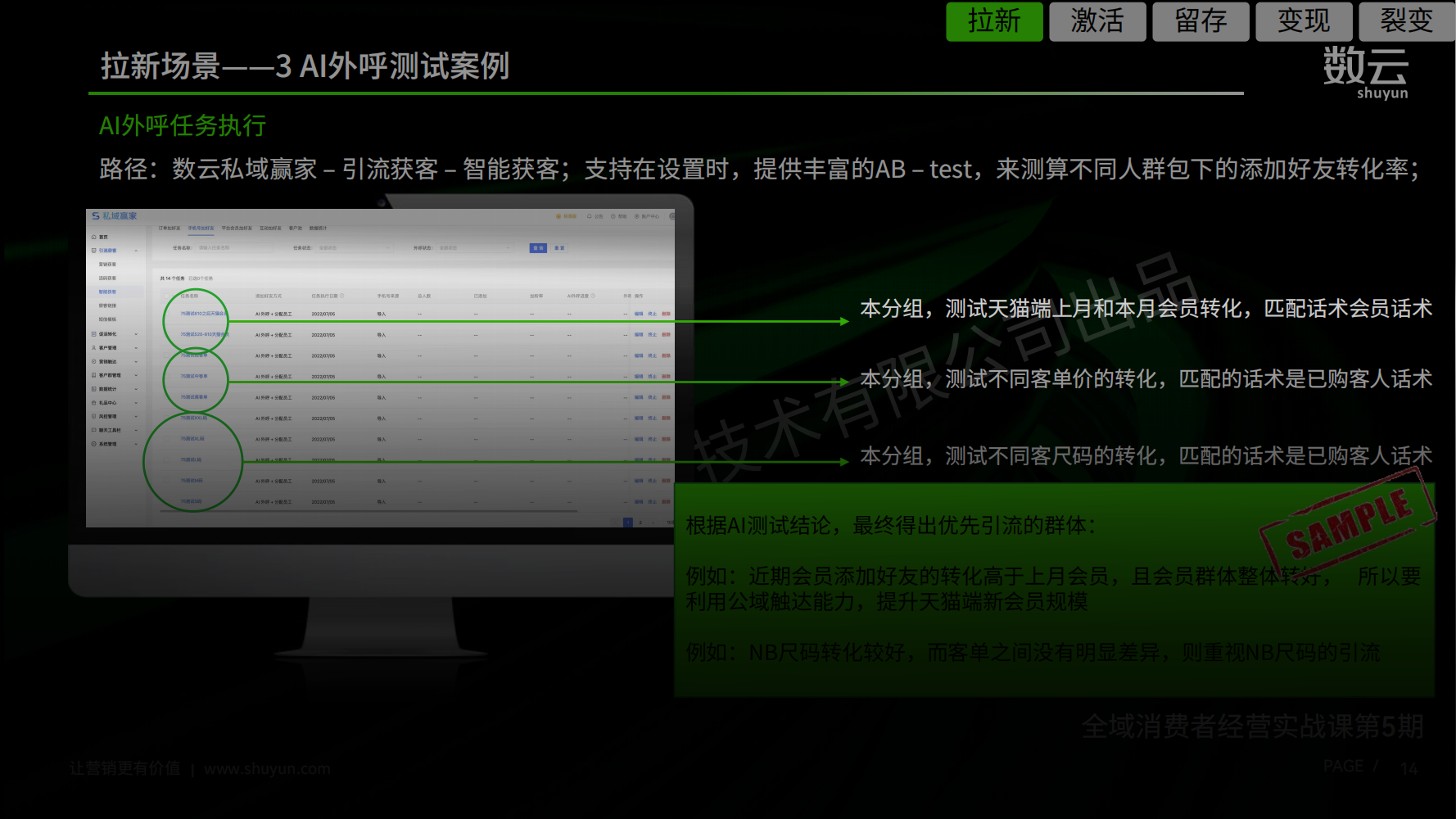Viewport: 1456px width, 819px height.
Task: Select 活码获客 in the sidebar
Action: coord(107,278)
